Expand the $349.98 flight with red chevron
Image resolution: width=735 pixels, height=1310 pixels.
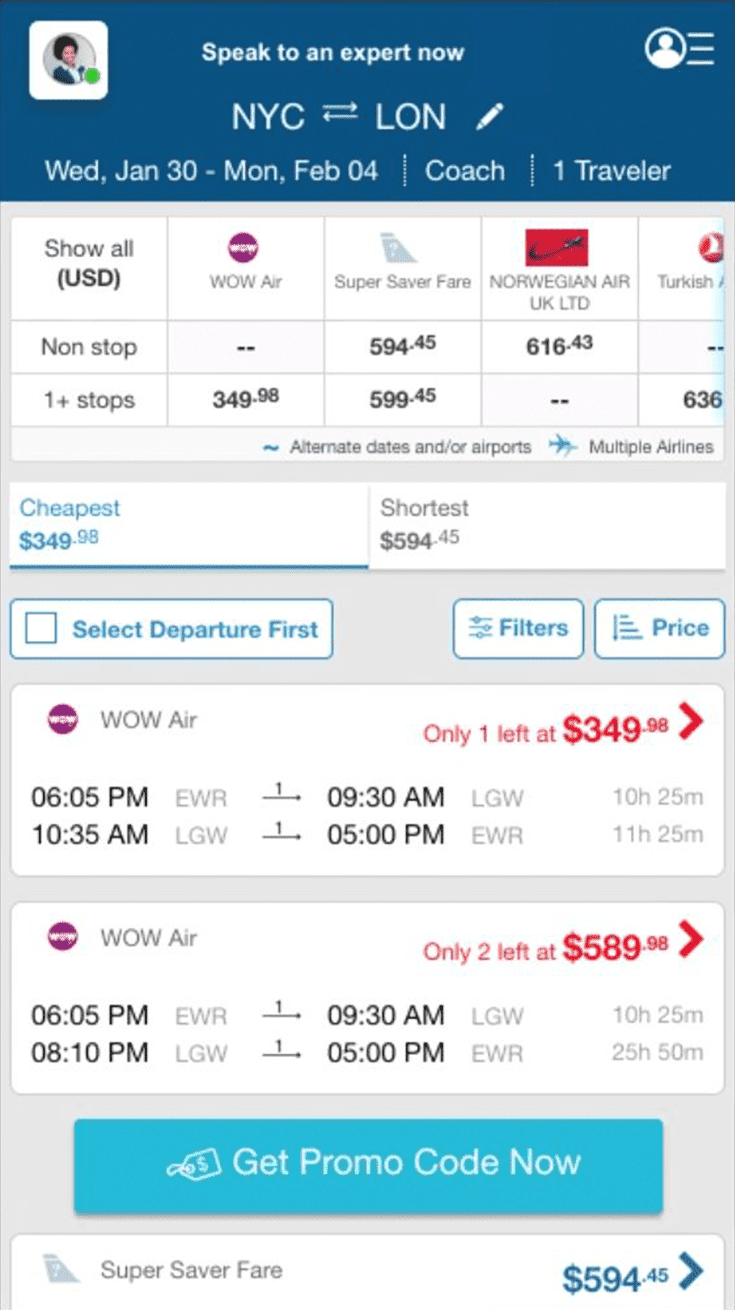(x=690, y=720)
